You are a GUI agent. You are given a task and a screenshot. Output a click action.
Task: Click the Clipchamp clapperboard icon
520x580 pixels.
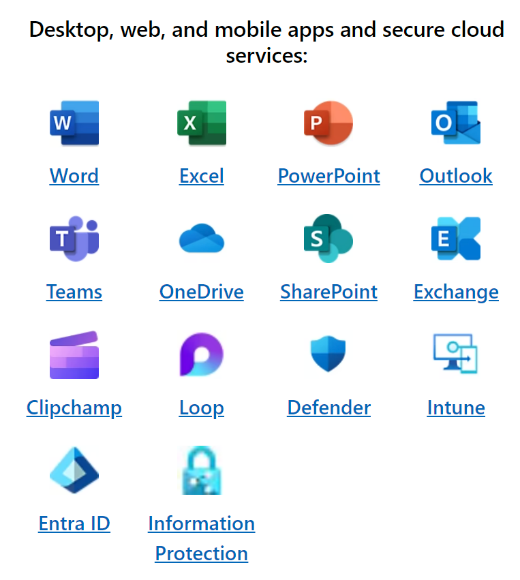pos(74,355)
